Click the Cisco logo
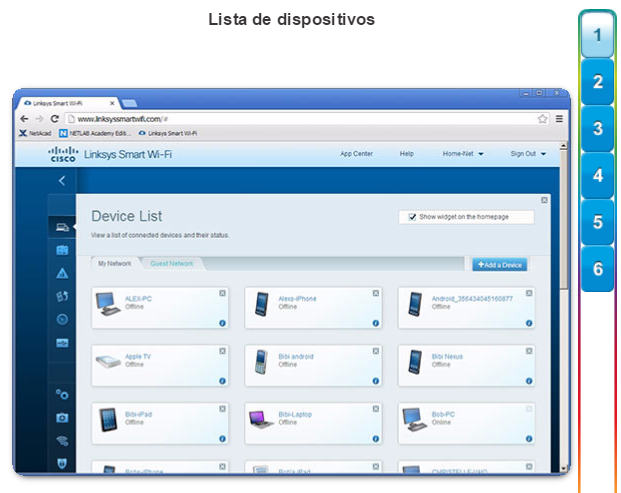Screen dimensions: 621x493 click(63, 154)
